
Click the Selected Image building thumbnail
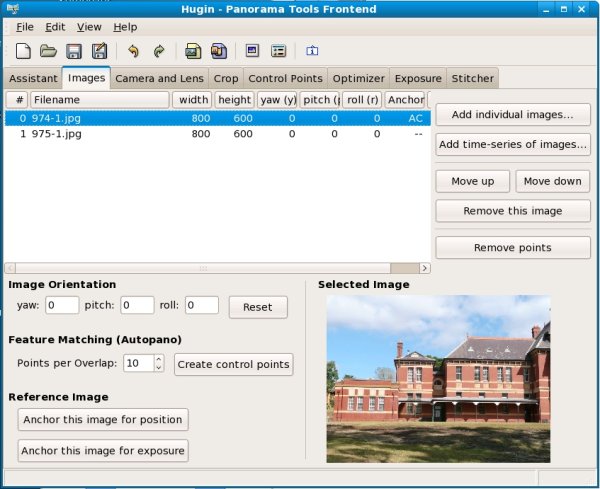(x=438, y=379)
